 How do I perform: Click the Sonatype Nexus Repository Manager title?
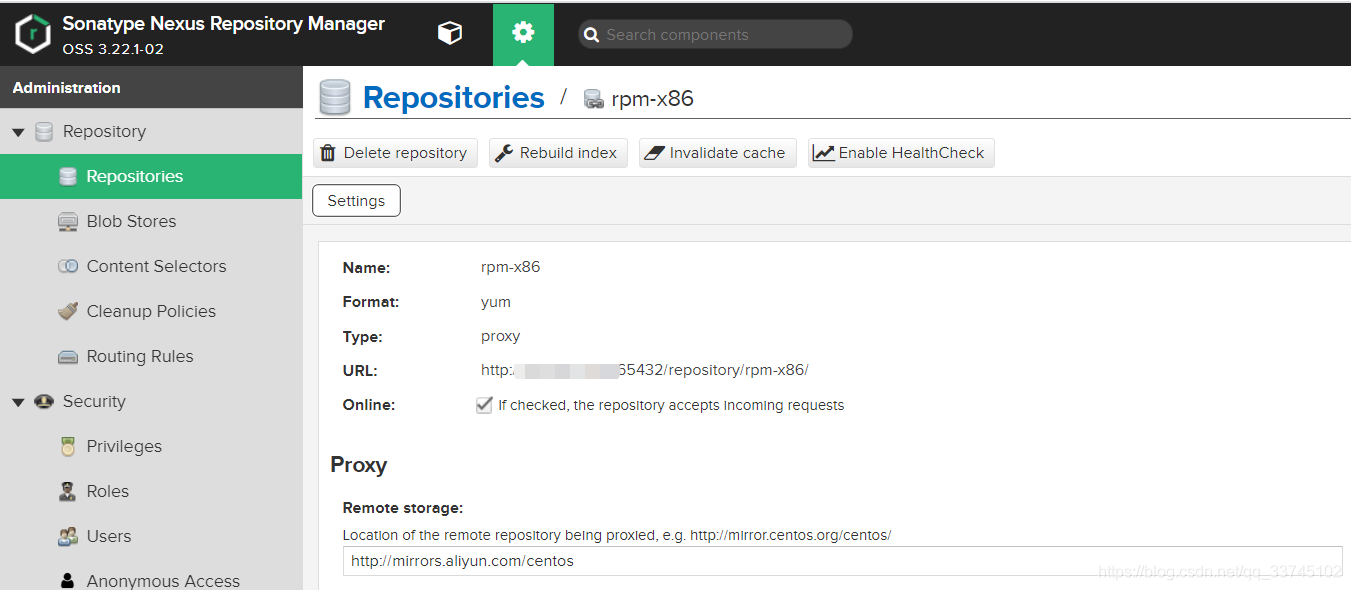(224, 24)
